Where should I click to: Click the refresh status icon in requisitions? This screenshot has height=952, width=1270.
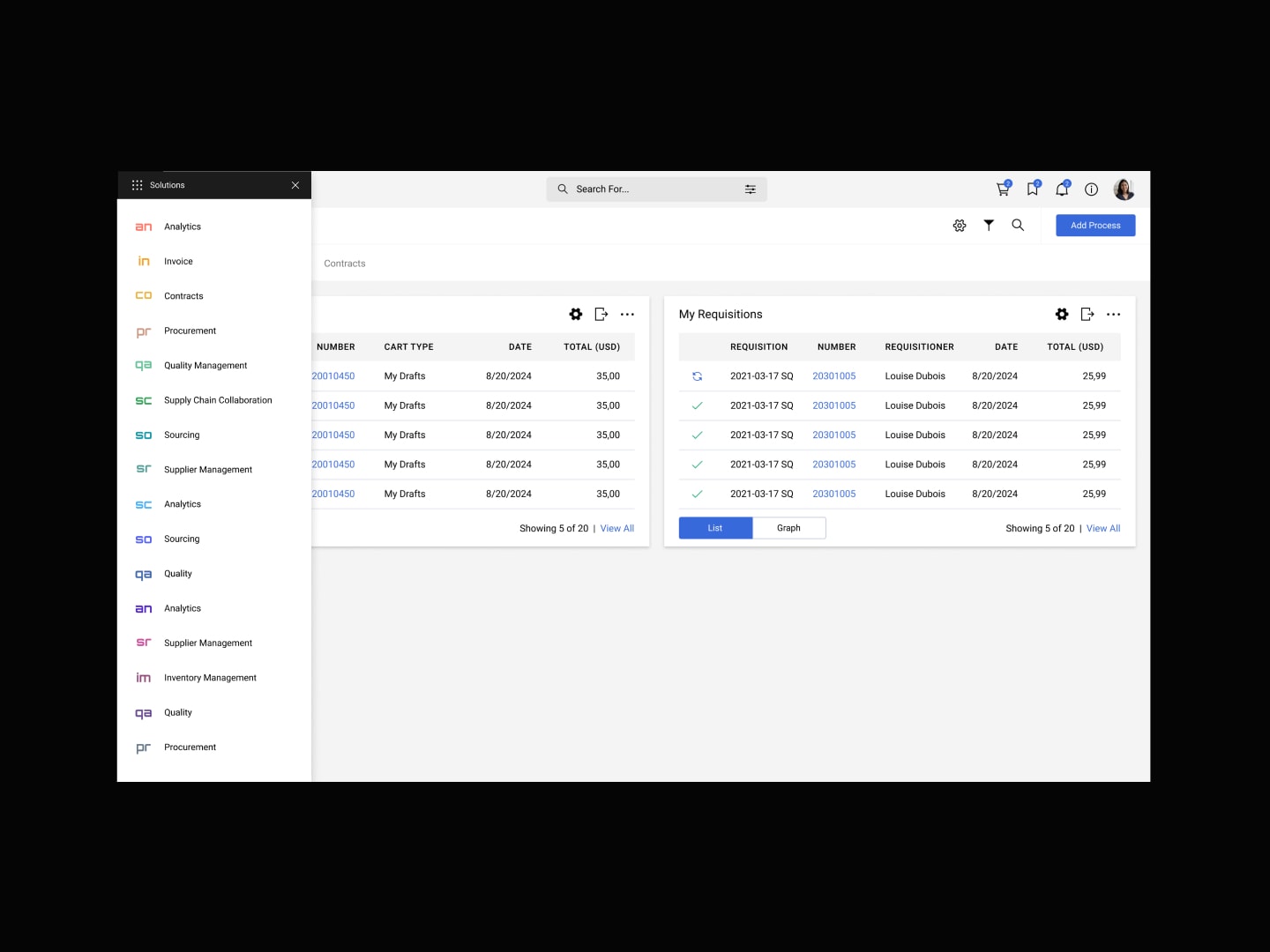(697, 376)
